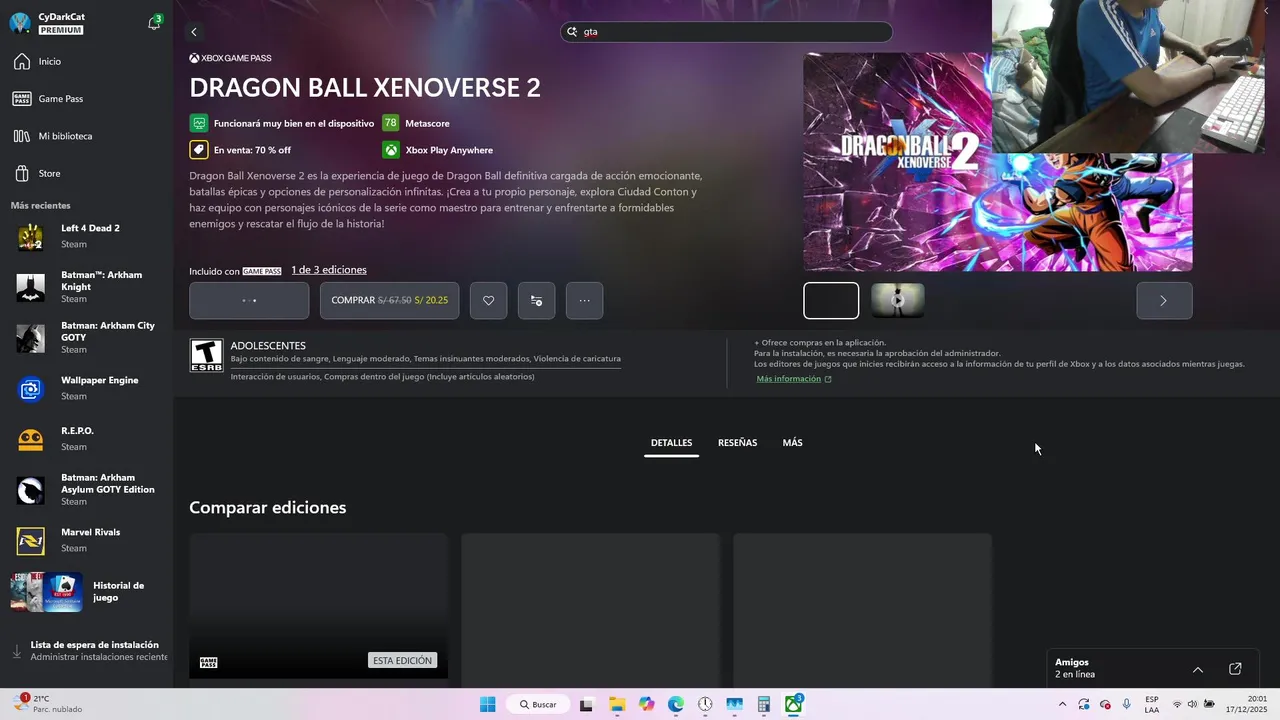Viewport: 1280px width, 720px height.
Task: Show hidden tray icons chevron
Action: click(1062, 704)
